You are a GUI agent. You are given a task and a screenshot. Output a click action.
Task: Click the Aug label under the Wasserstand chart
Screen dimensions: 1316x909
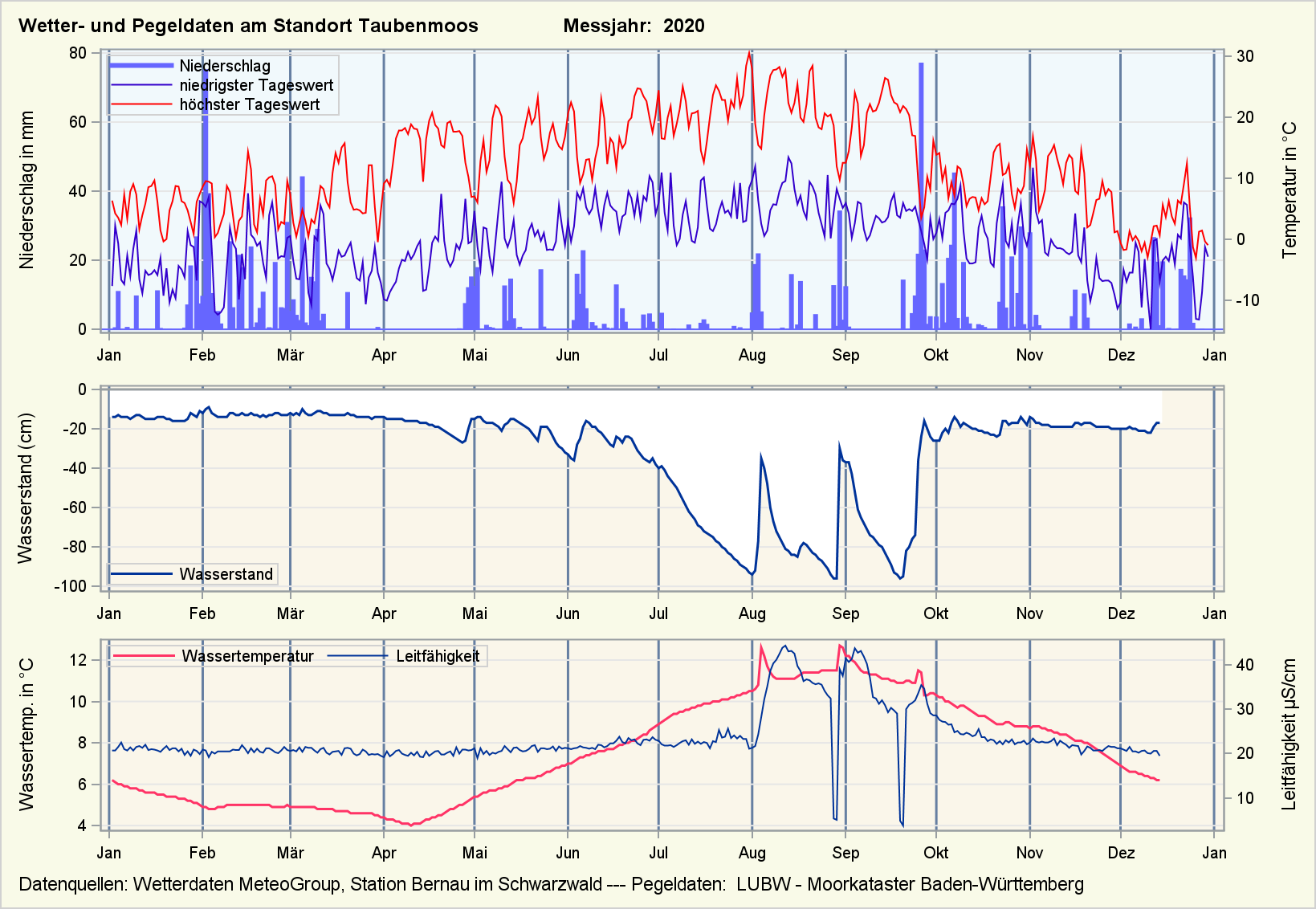(752, 613)
